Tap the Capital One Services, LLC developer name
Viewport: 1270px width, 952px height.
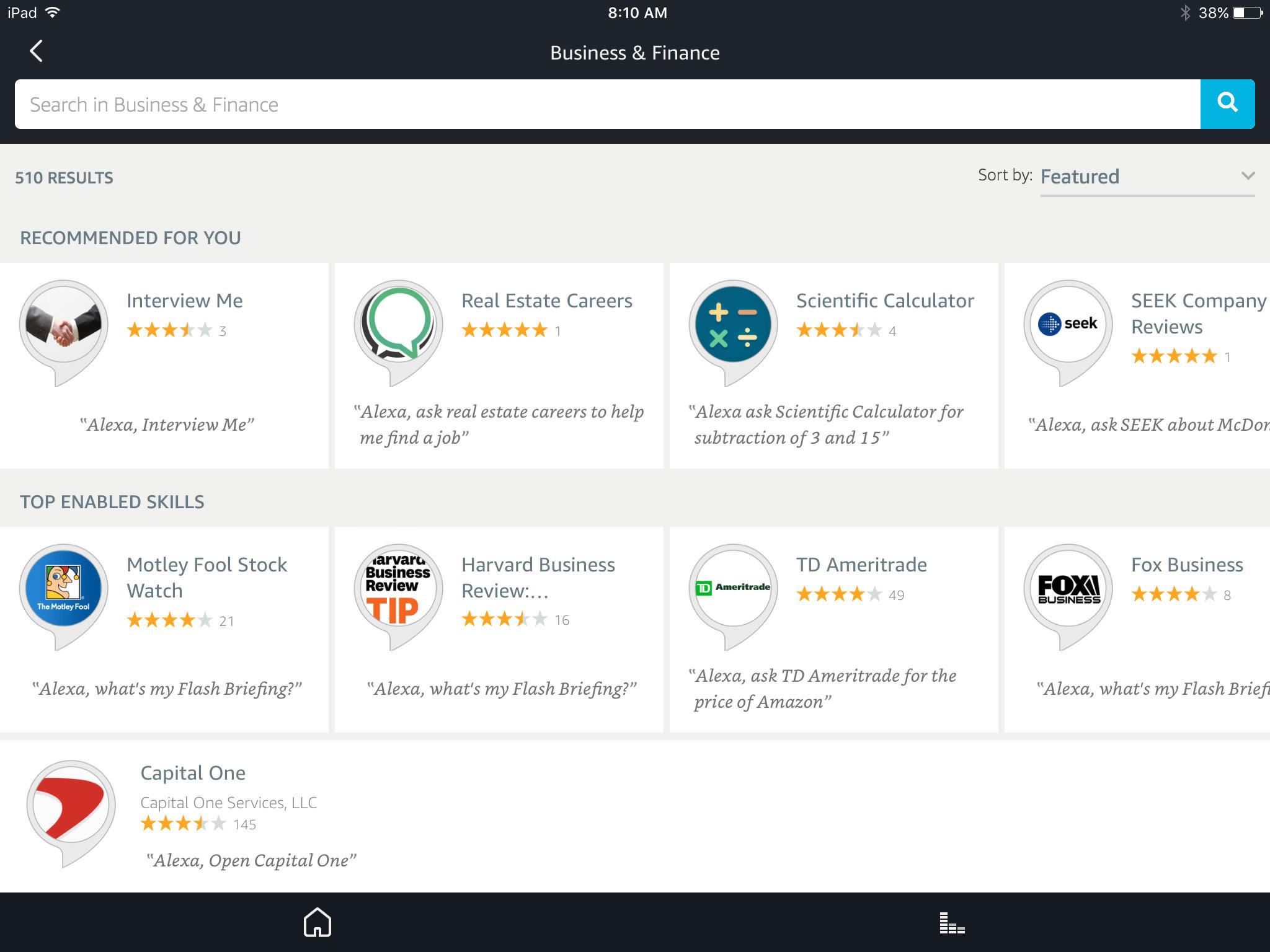tap(228, 803)
